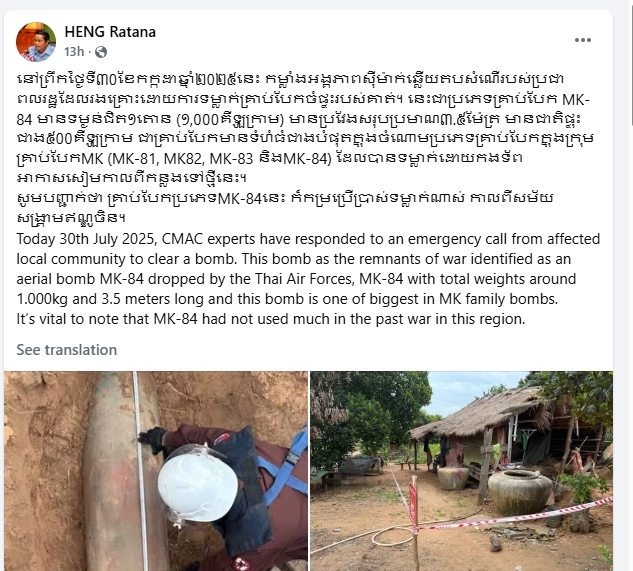Open HENG Ratana's profile picture
This screenshot has width=633, height=571.
[36, 42]
